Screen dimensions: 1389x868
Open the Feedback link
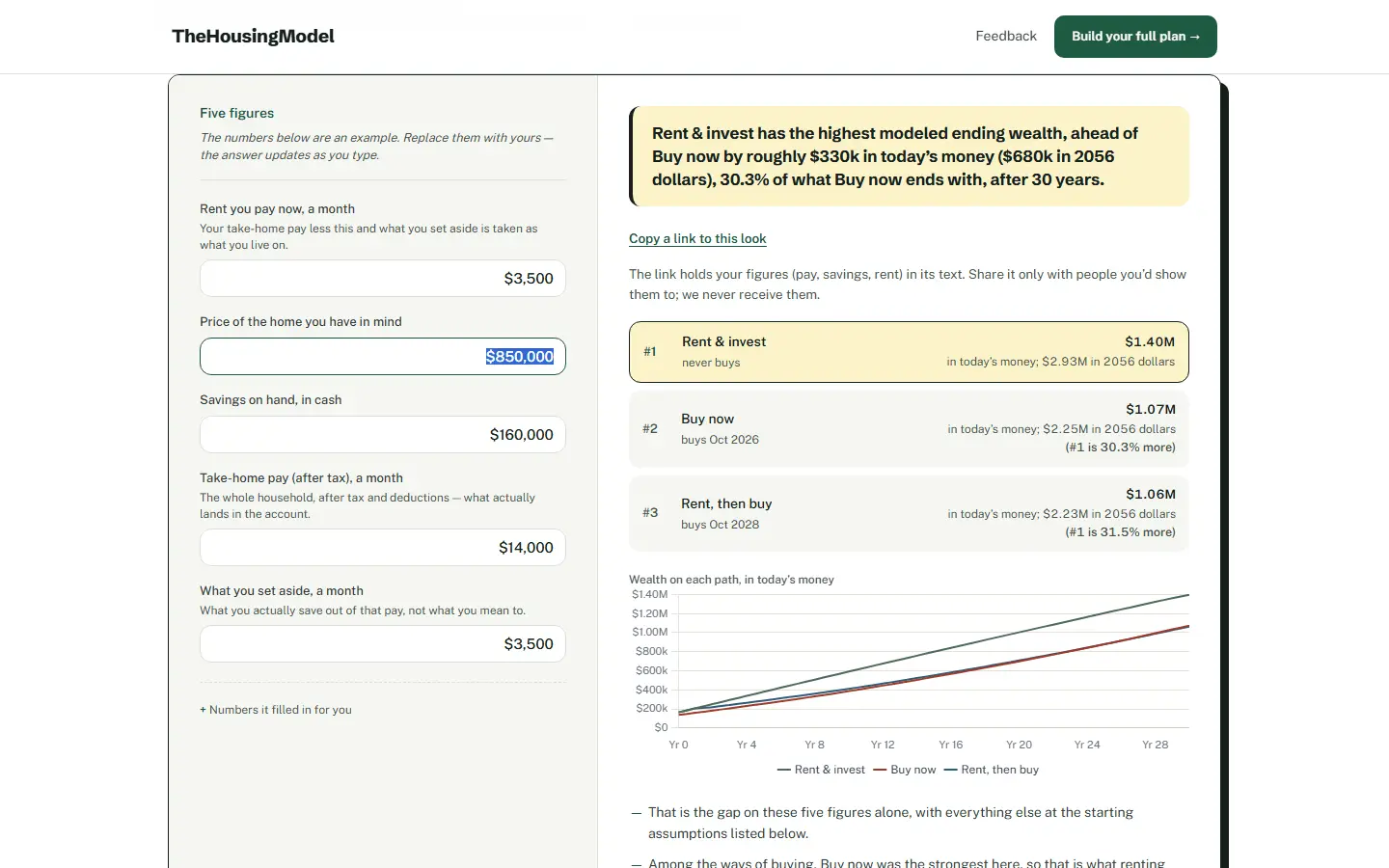(x=1006, y=36)
